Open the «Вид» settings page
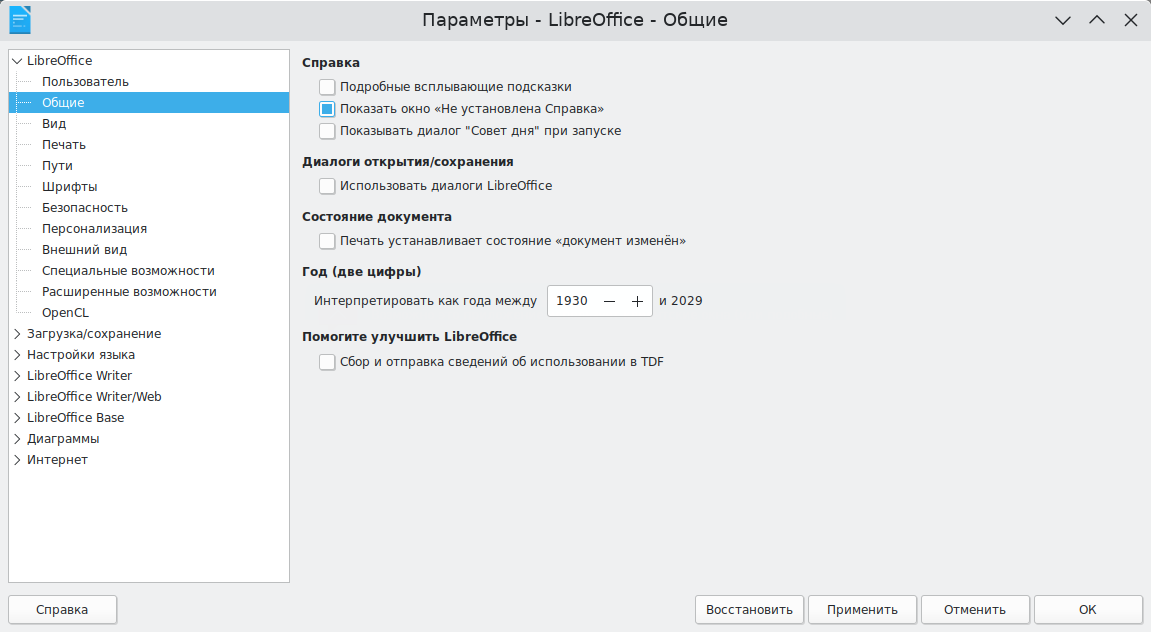This screenshot has width=1151, height=632. [x=54, y=123]
